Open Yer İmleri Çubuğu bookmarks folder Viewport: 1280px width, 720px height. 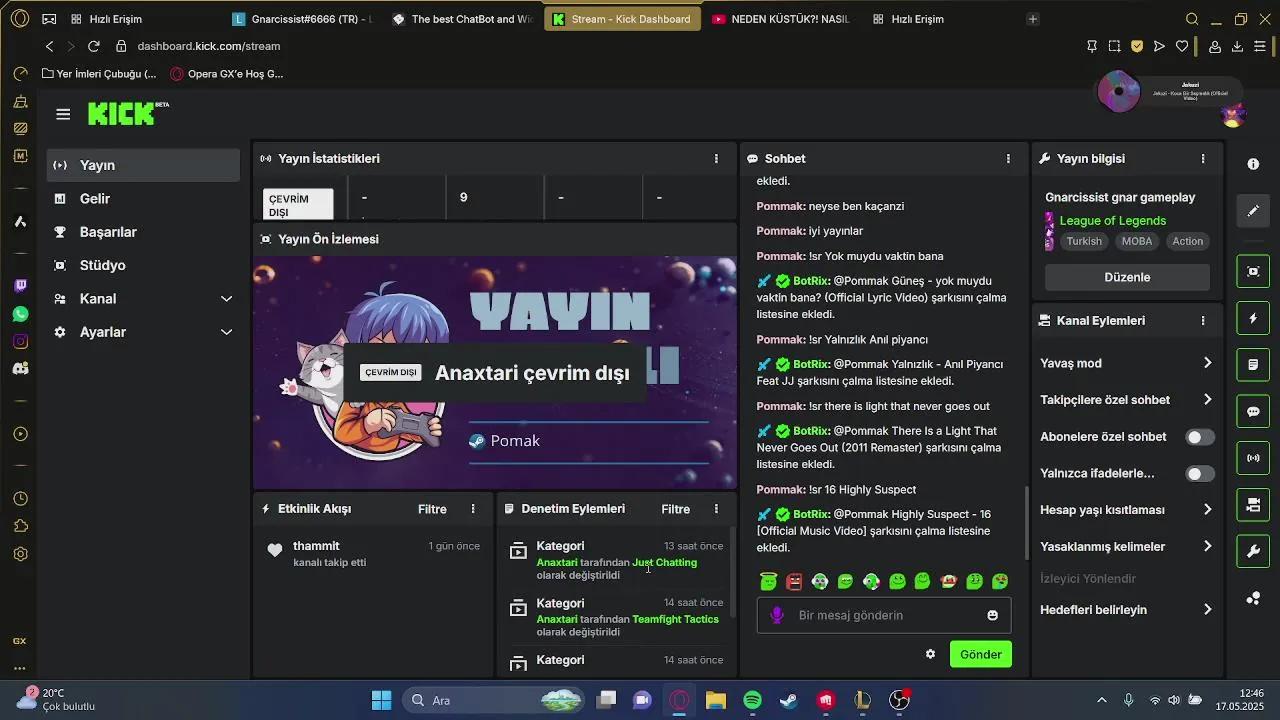99,74
